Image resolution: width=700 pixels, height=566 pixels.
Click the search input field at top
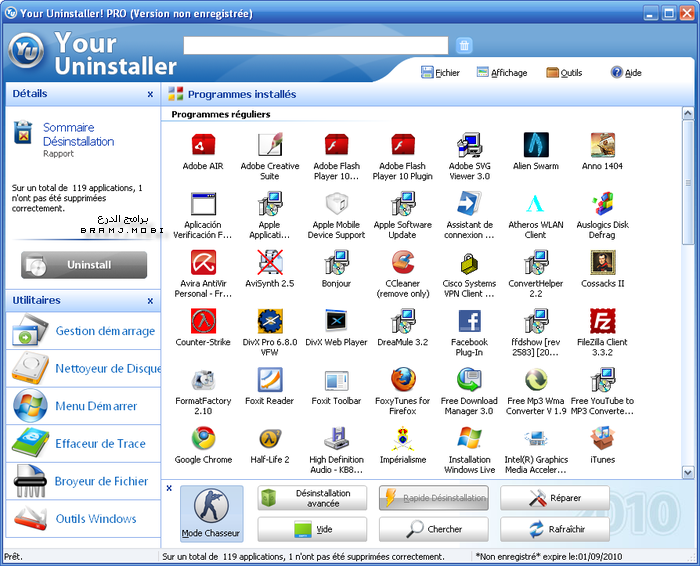pyautogui.click(x=316, y=46)
